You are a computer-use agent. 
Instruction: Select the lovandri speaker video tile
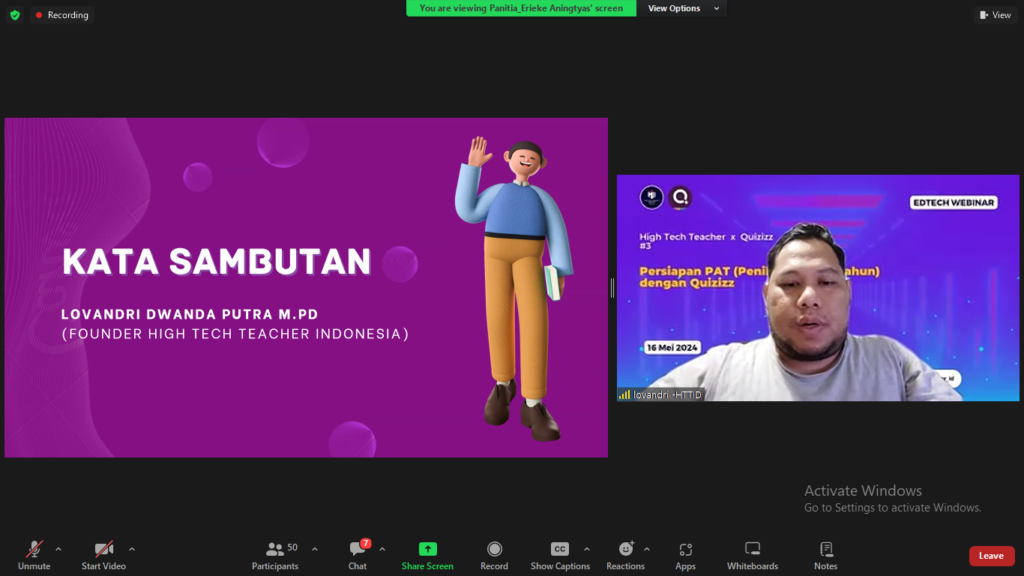[x=817, y=288]
